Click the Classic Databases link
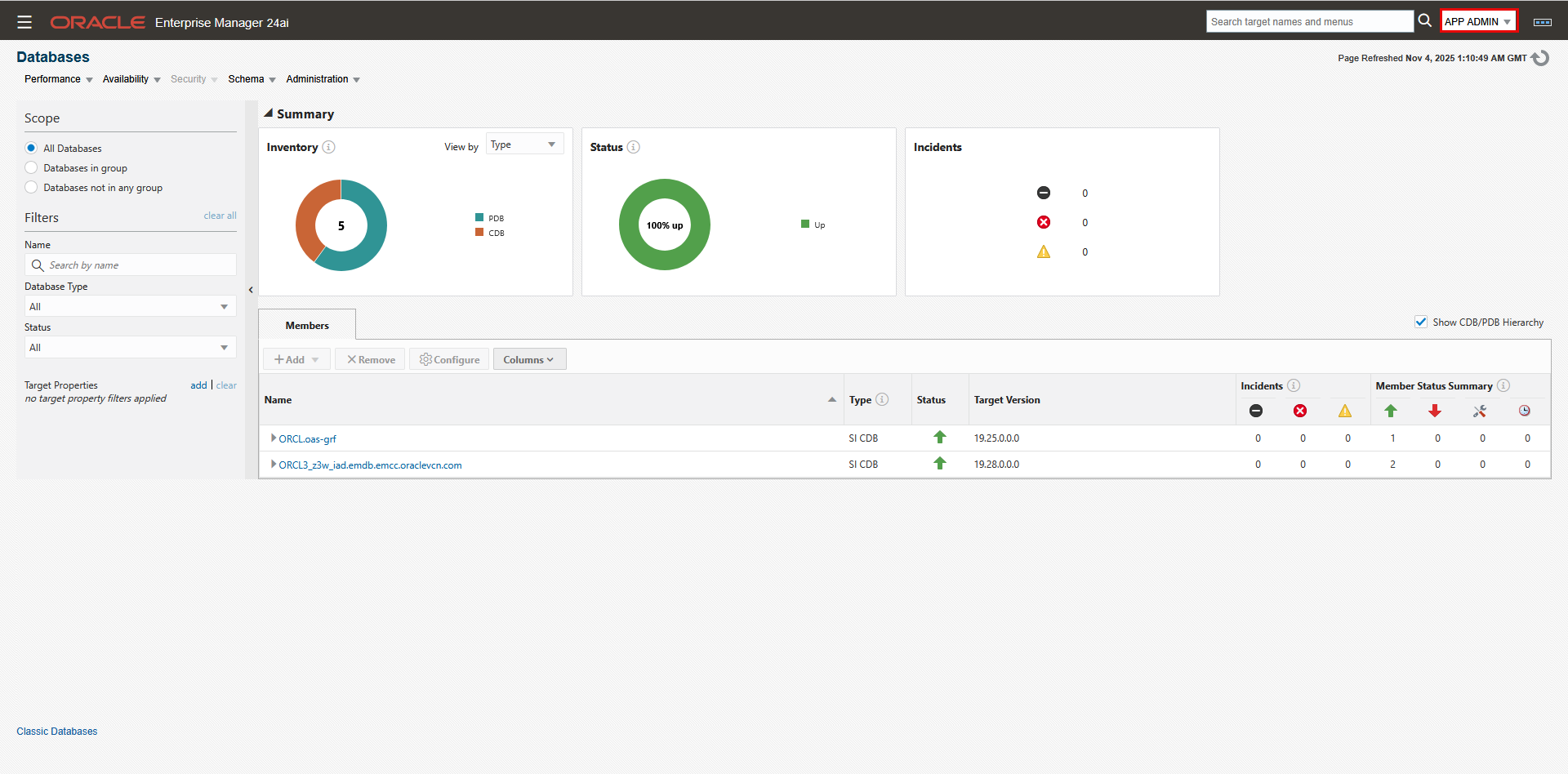This screenshot has height=774, width=1568. 56,731
